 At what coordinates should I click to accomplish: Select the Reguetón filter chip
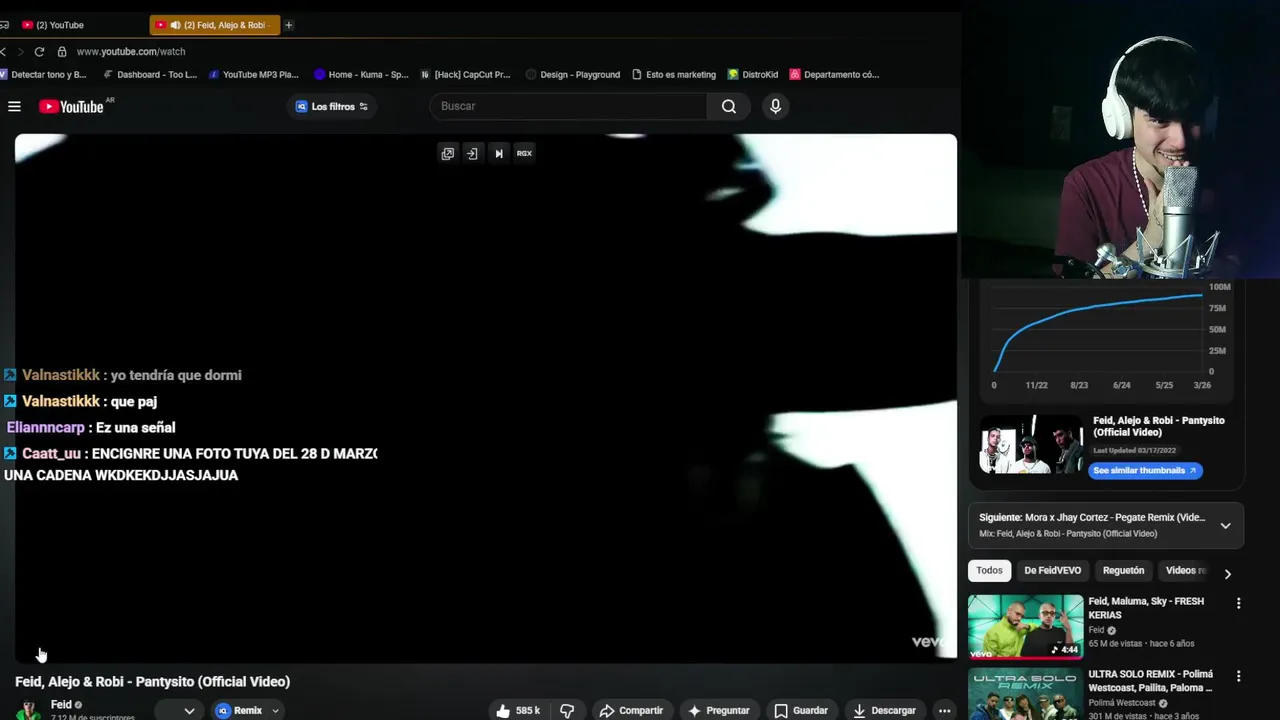pyautogui.click(x=1123, y=570)
